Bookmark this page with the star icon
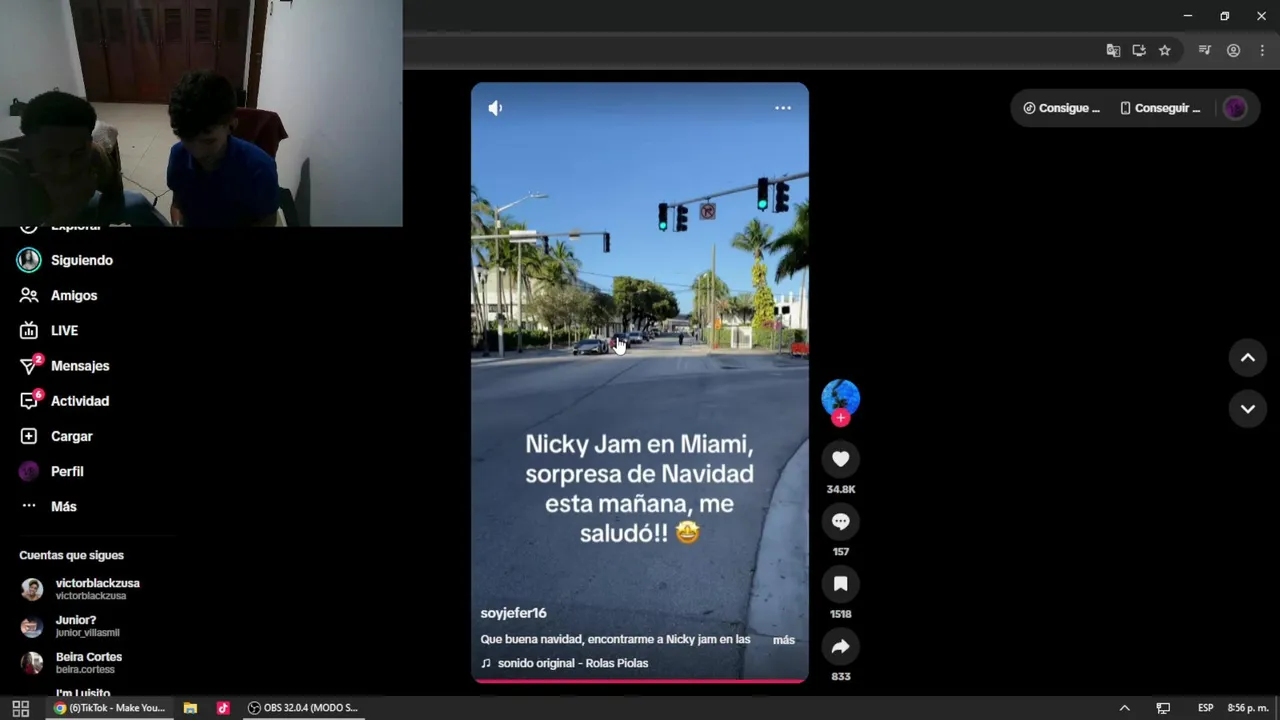The height and width of the screenshot is (720, 1280). [1165, 50]
